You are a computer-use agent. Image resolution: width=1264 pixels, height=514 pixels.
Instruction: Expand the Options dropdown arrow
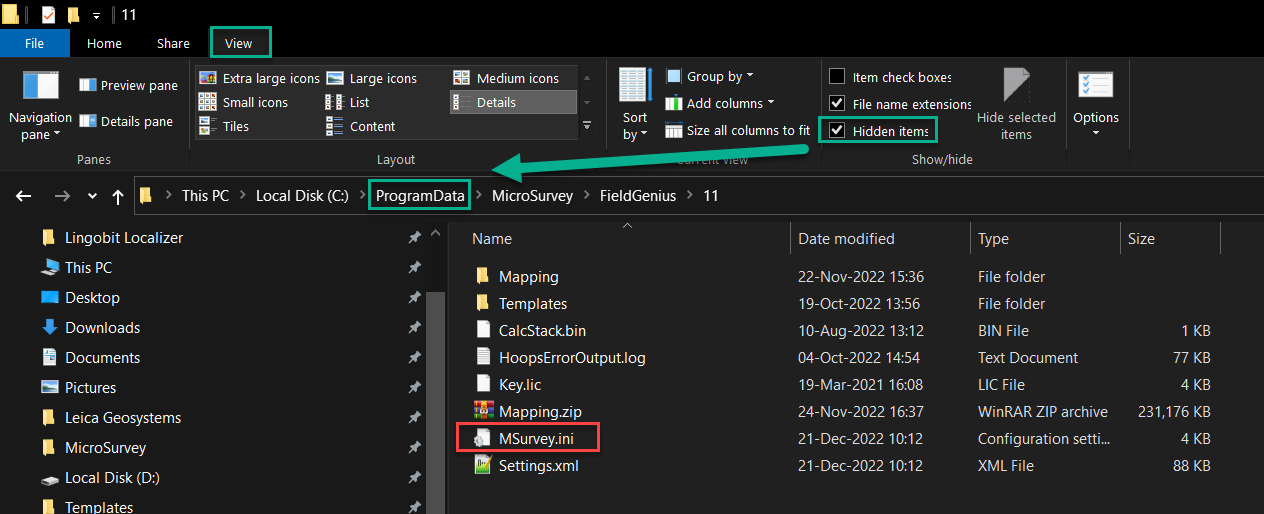1096,132
